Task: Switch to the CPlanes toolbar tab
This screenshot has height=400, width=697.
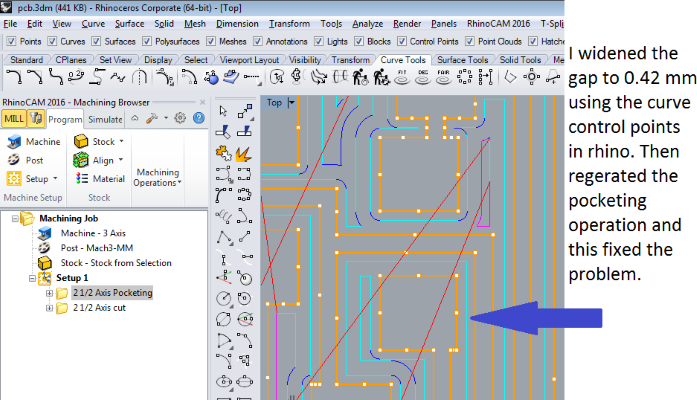Action: 71,60
